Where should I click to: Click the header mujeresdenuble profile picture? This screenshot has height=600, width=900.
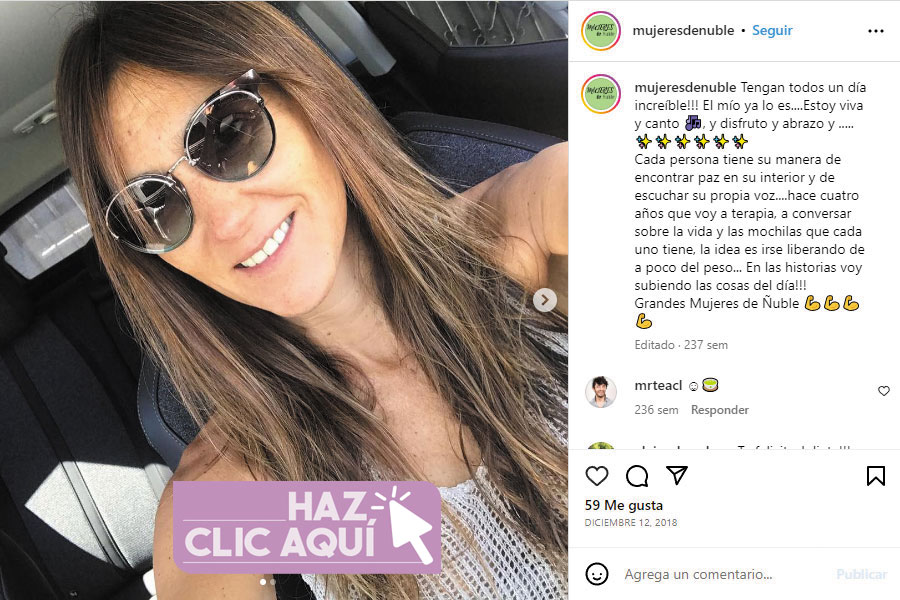pos(600,30)
